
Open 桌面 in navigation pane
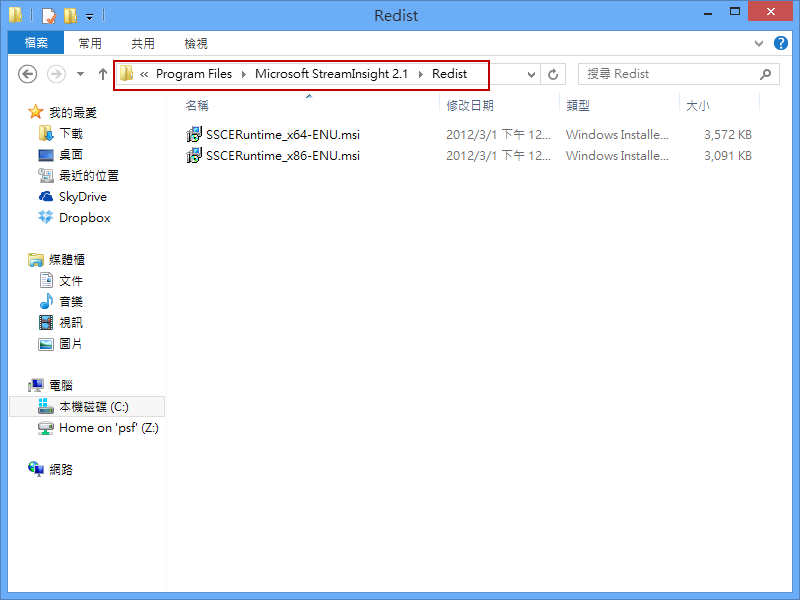pos(71,155)
